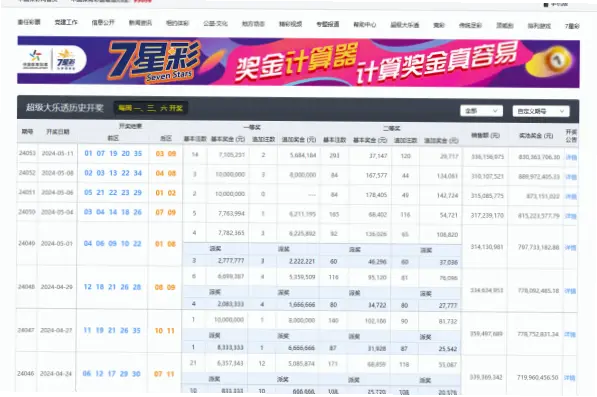Open 详情 link for draw 24050
Viewport: 597px width, 397px height.
[570, 216]
